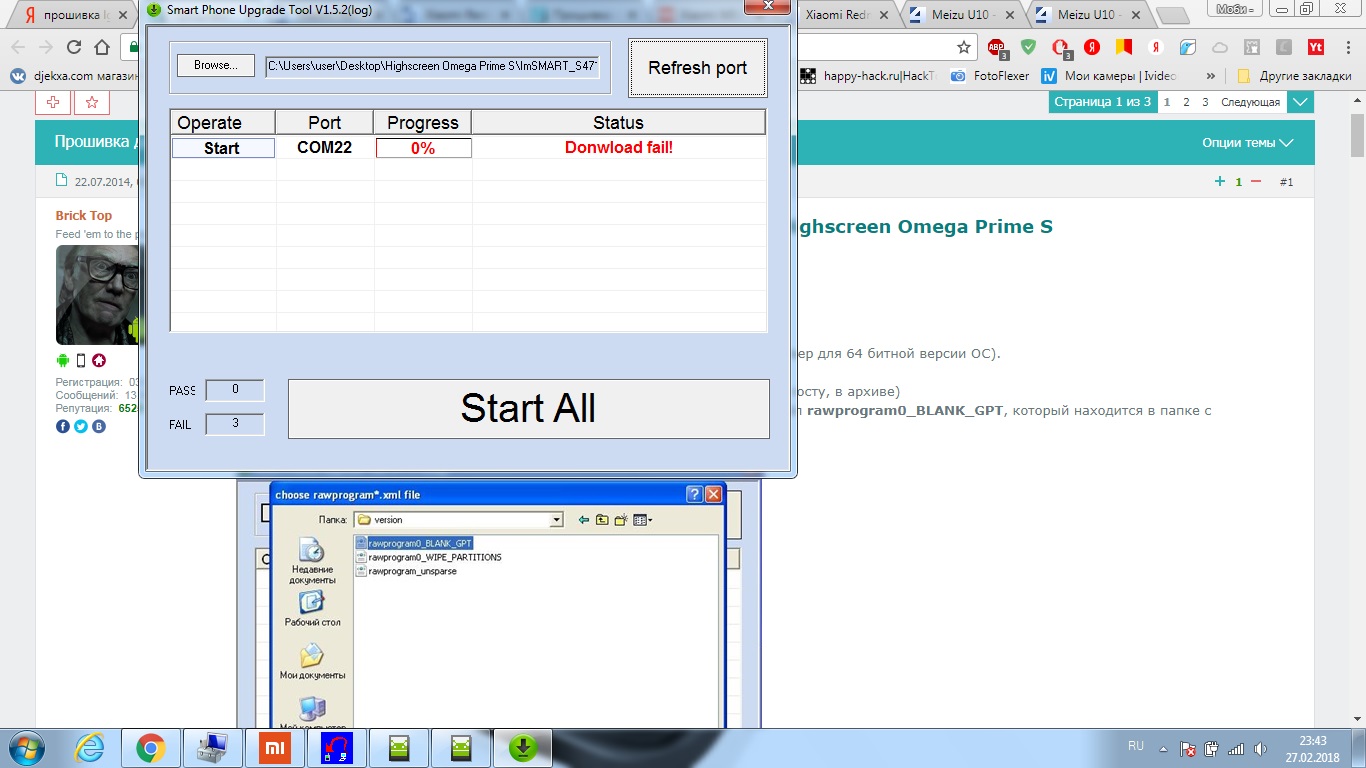The image size is (1366, 768).
Task: Click the green Android icon under the avatar
Action: point(63,360)
